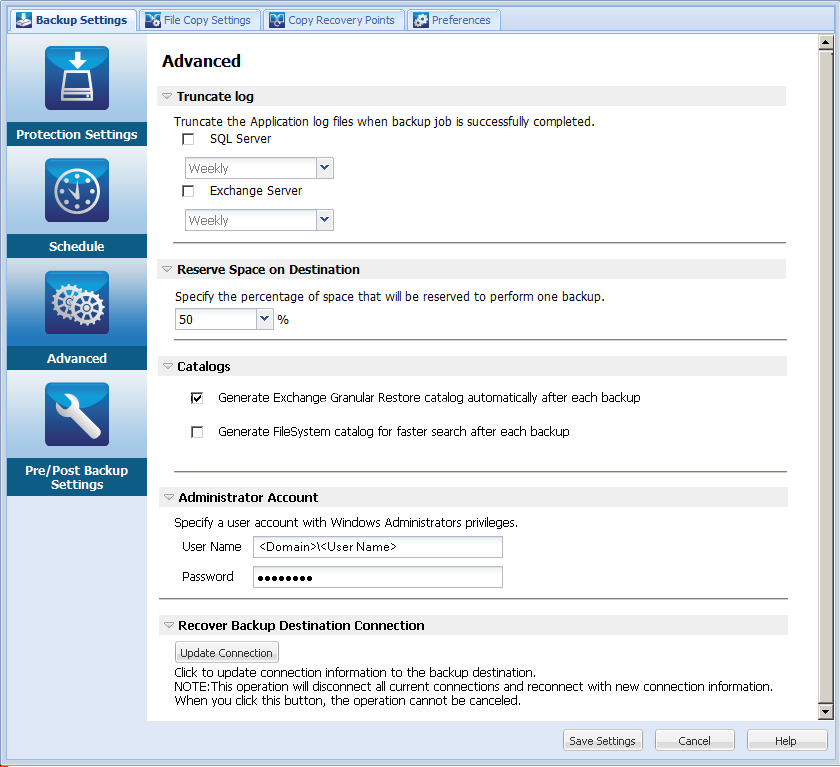Open the Protection Settings drive icon
The width and height of the screenshot is (840, 767).
77,78
